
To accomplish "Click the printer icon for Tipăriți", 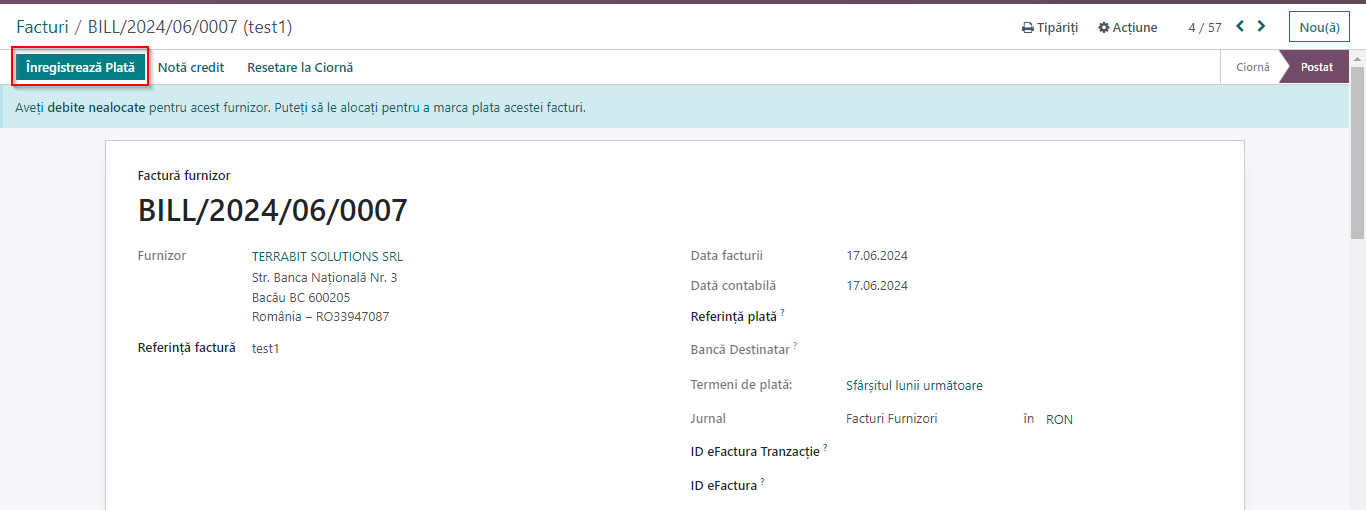I will coord(1027,28).
